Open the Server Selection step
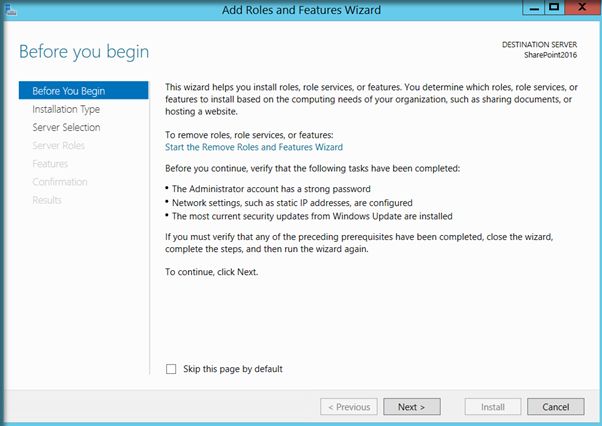 pyautogui.click(x=66, y=127)
